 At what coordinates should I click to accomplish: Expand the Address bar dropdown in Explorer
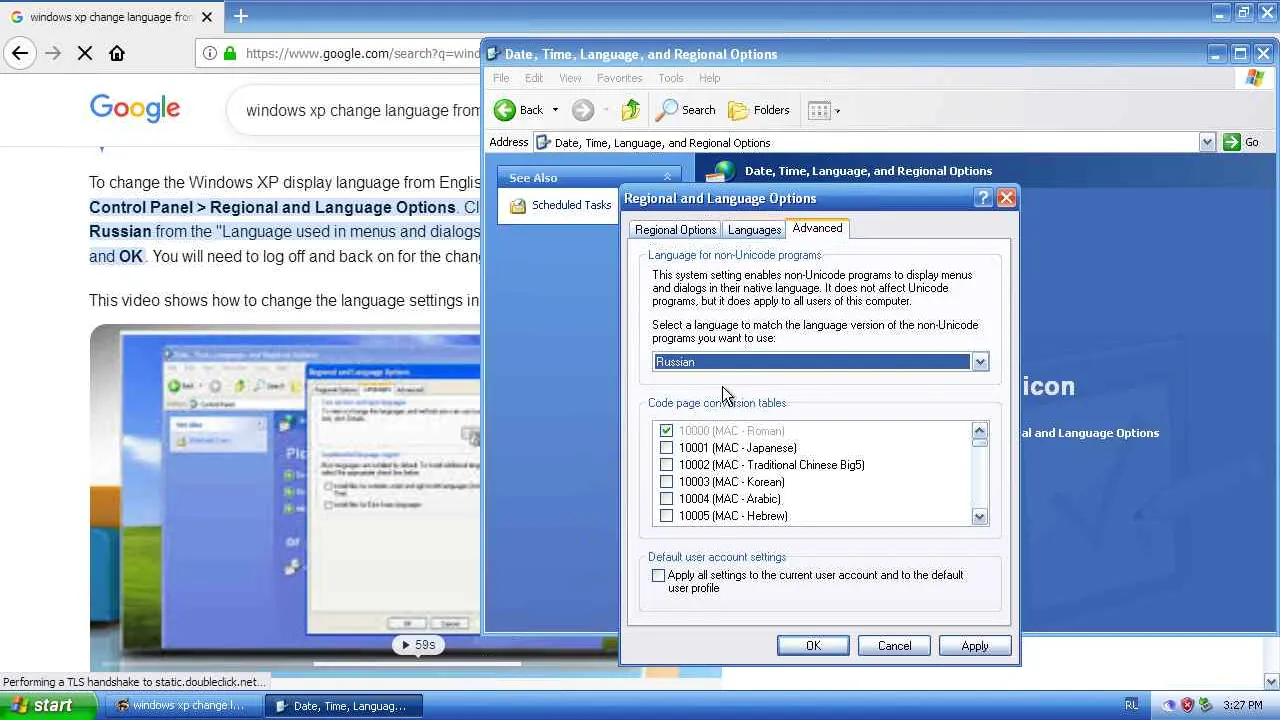click(x=1207, y=142)
